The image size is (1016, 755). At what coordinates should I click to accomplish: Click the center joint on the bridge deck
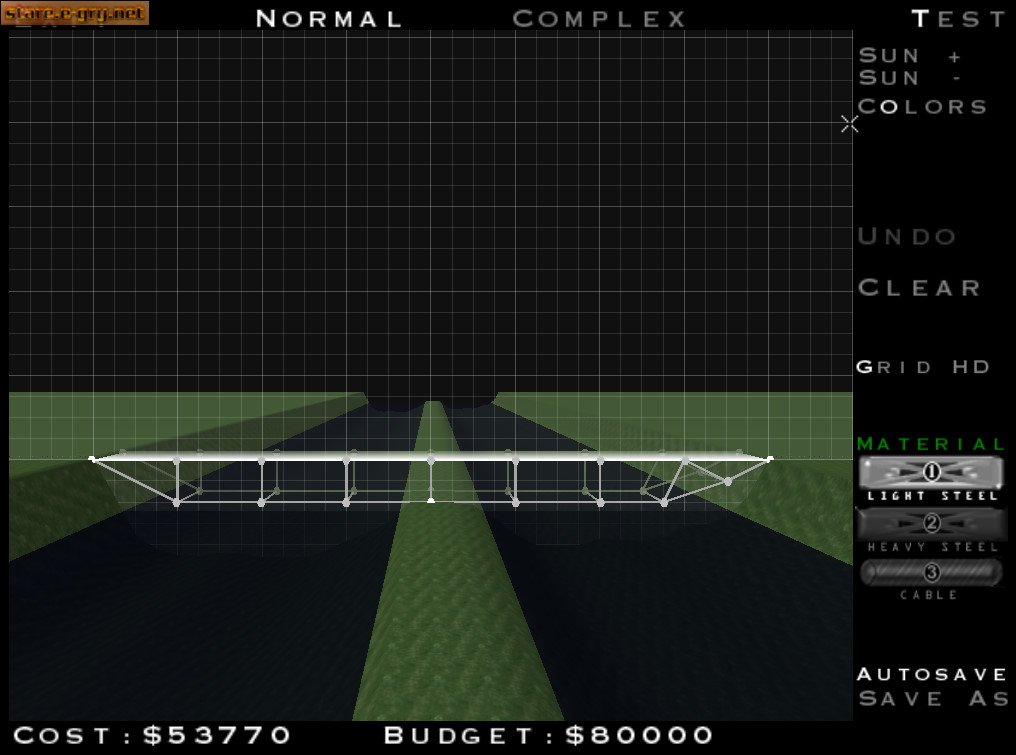431,459
